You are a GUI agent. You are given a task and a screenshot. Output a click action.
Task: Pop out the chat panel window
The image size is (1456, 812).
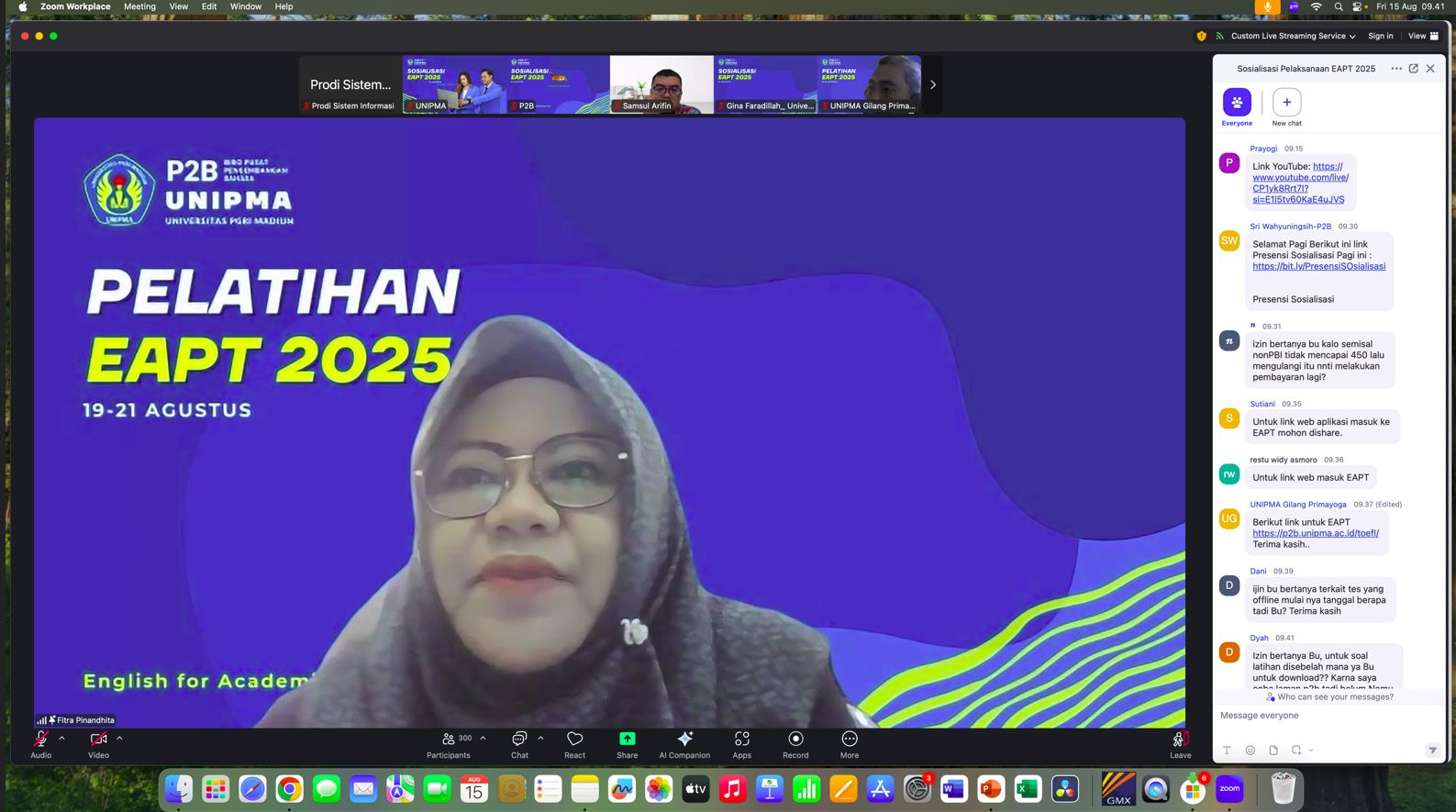(x=1414, y=68)
